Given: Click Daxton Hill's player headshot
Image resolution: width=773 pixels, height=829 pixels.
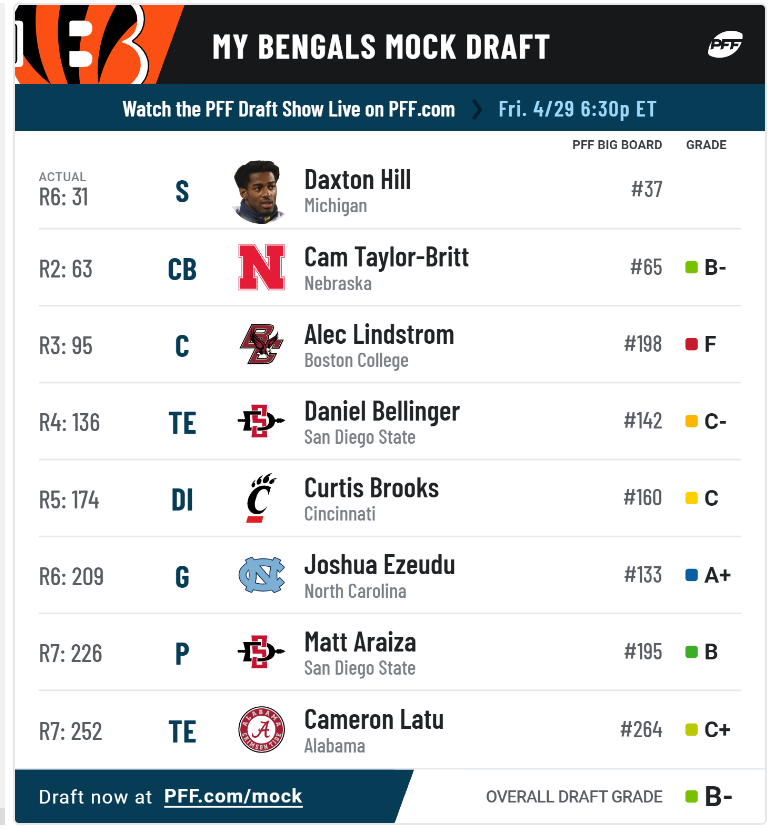Looking at the screenshot, I should point(259,191).
